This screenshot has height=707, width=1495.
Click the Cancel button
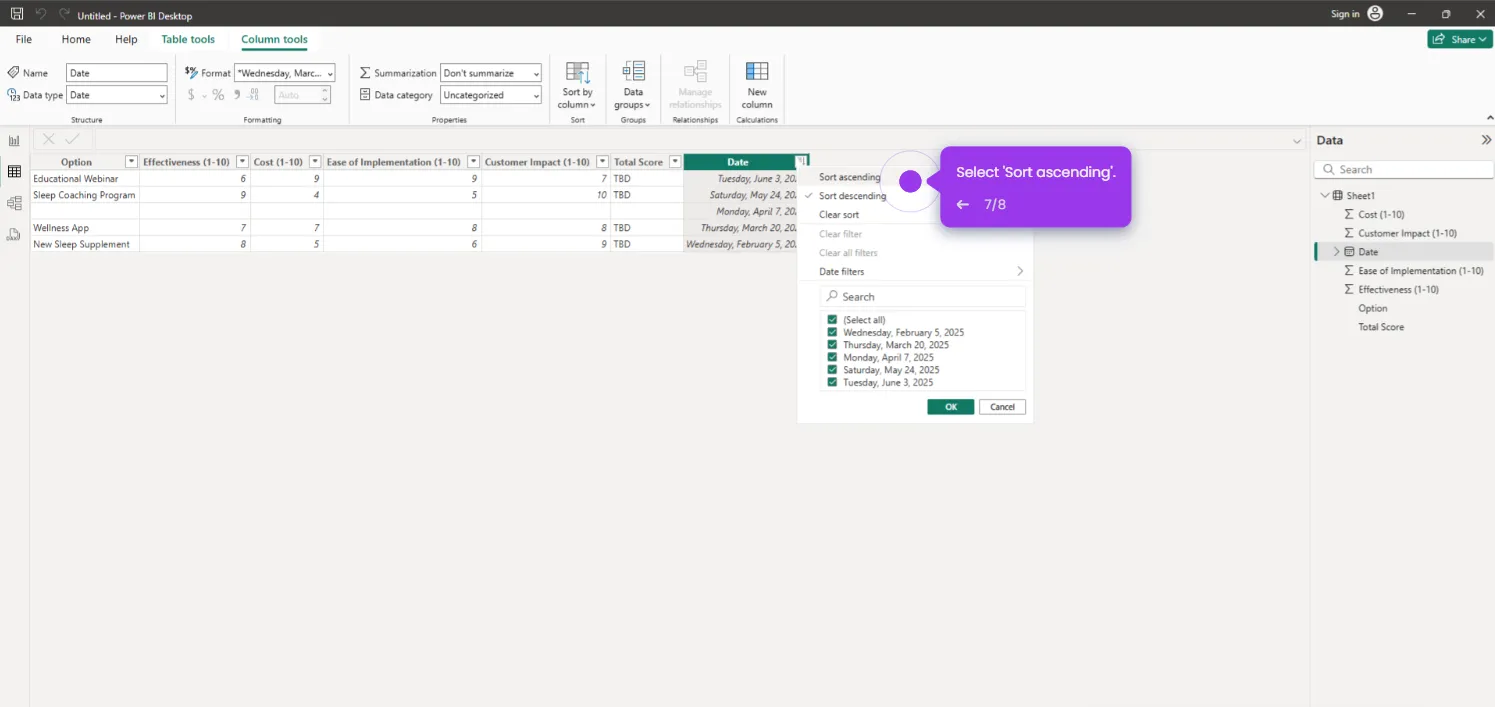(x=1003, y=407)
